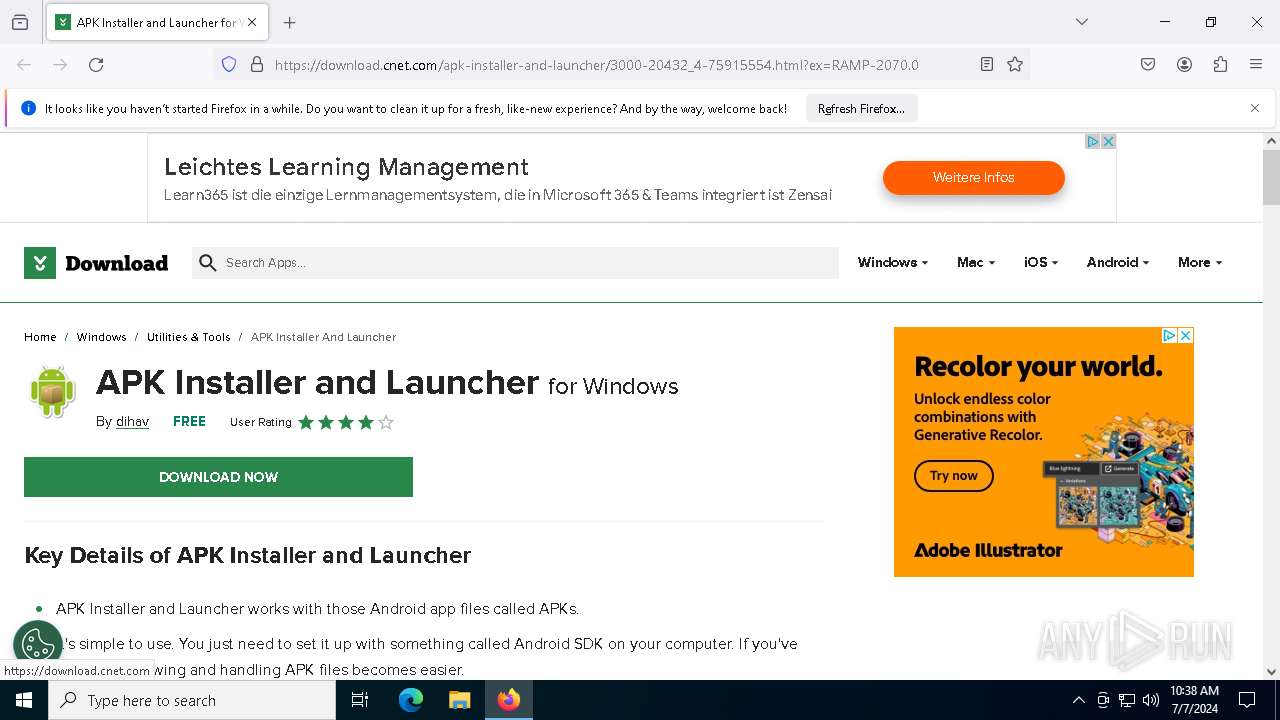Viewport: 1280px width, 720px height.
Task: Expand the iOS navigation dropdown
Action: (x=1041, y=262)
